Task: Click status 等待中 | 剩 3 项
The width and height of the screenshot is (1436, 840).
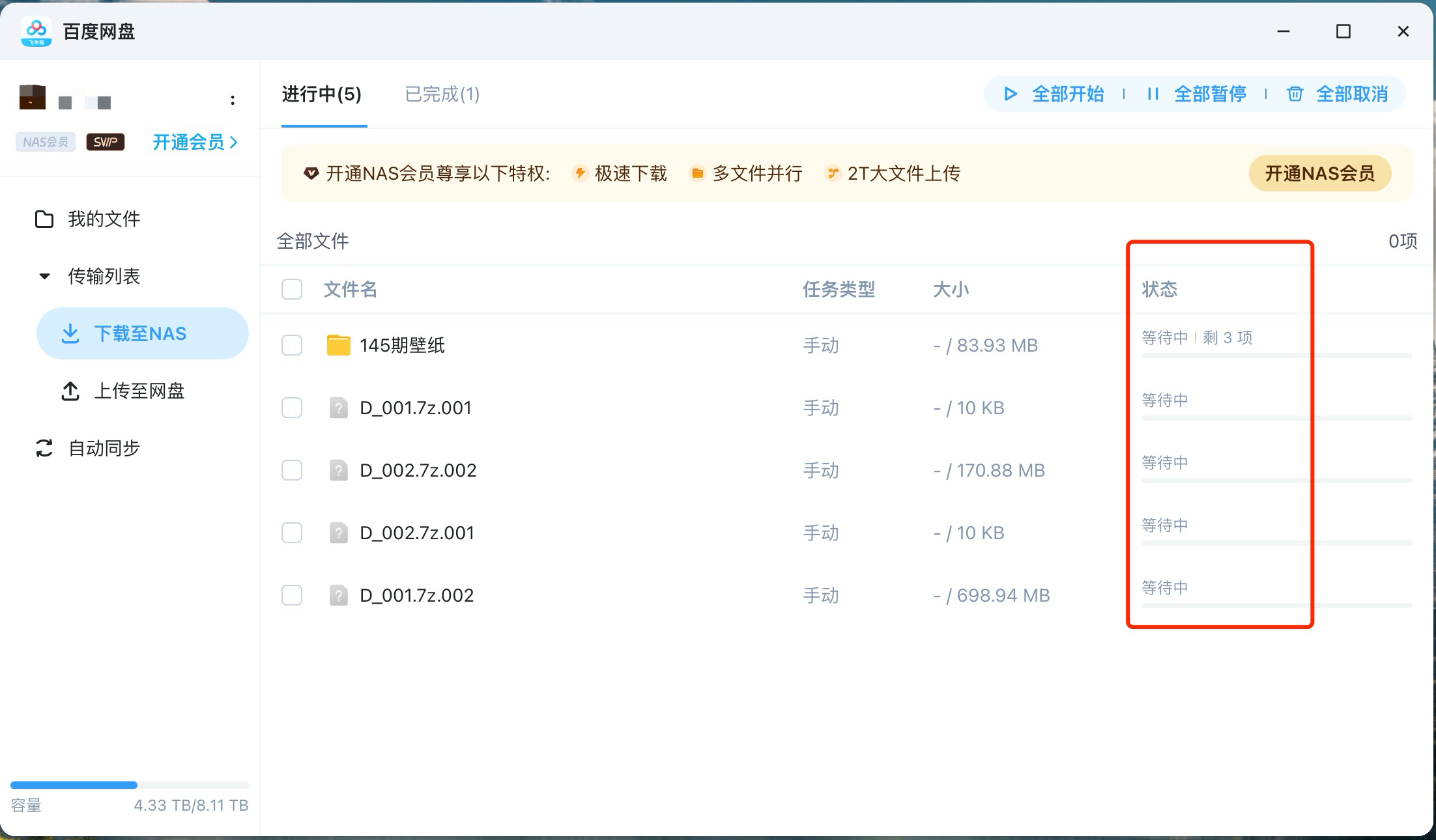Action: (1197, 337)
